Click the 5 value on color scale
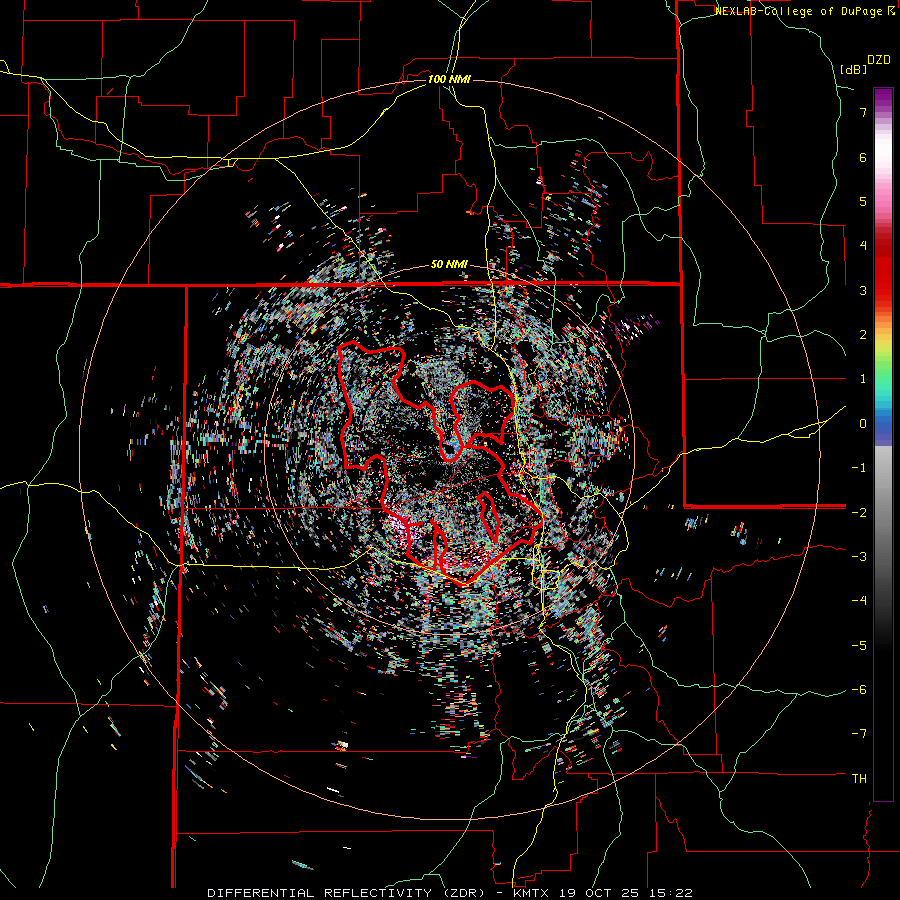This screenshot has width=900, height=900. 863,201
